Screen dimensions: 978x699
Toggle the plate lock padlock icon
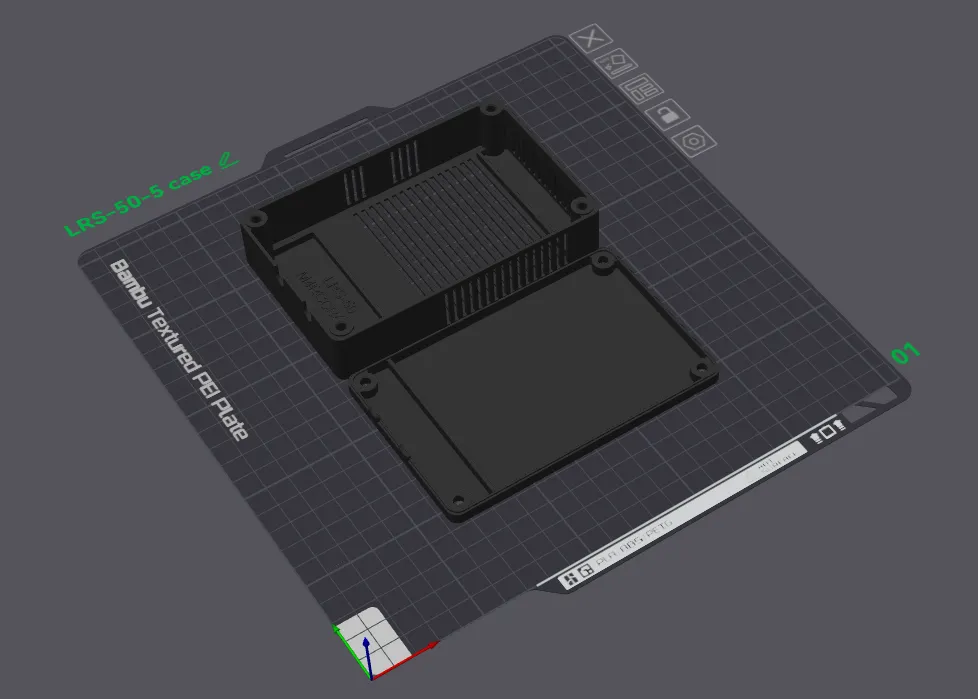click(x=667, y=115)
